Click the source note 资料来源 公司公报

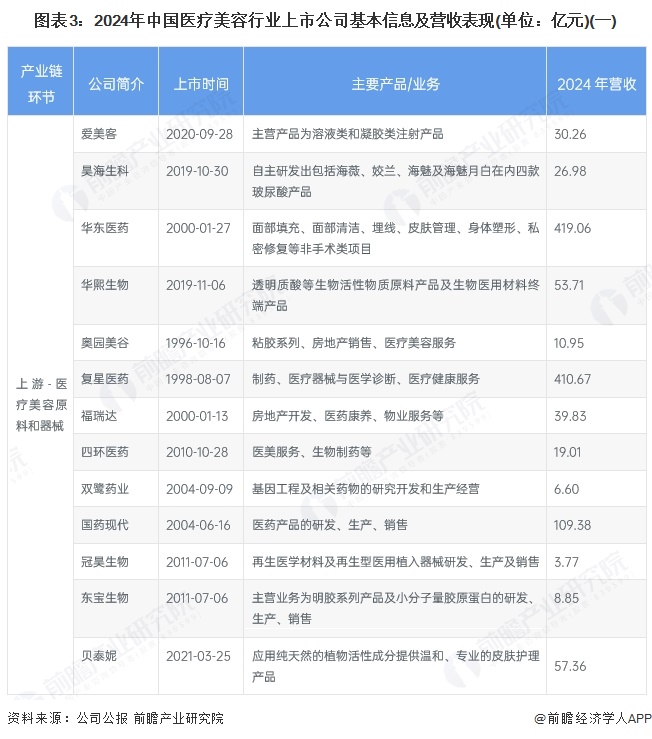click(115, 718)
